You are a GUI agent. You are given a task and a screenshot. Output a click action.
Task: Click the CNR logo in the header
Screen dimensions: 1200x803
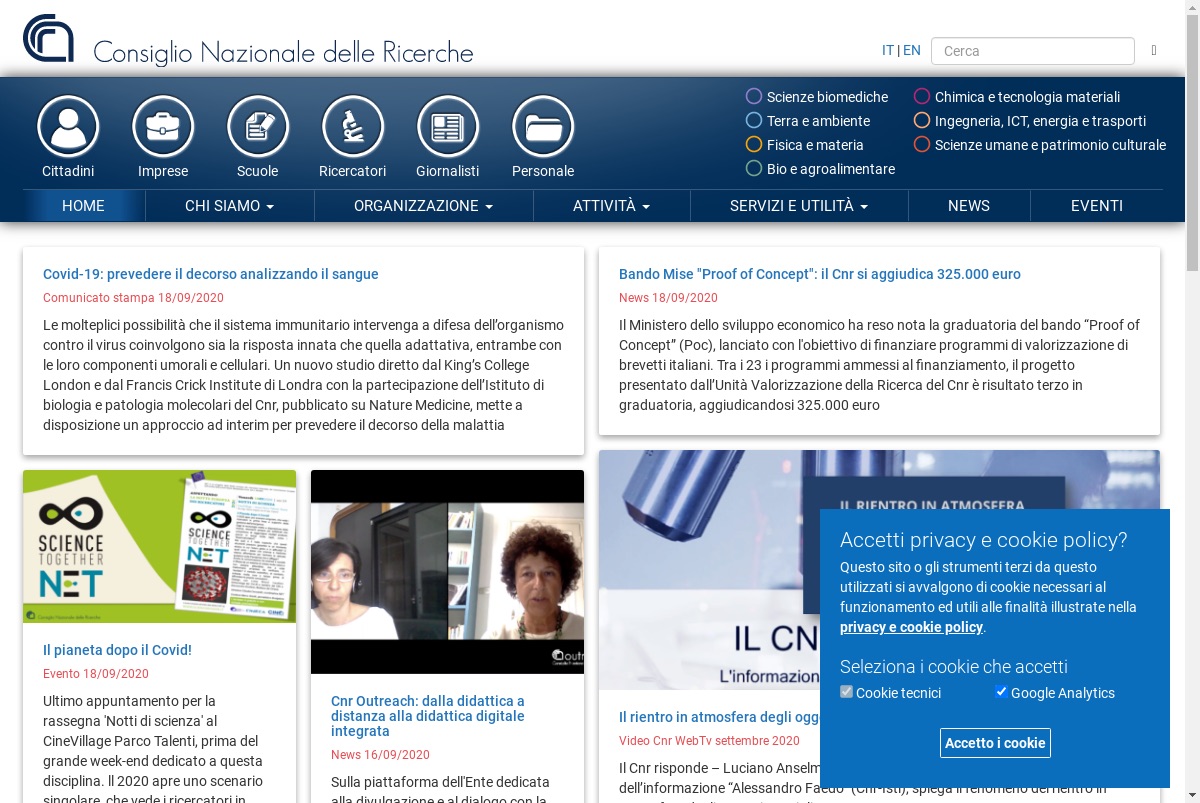coord(48,39)
